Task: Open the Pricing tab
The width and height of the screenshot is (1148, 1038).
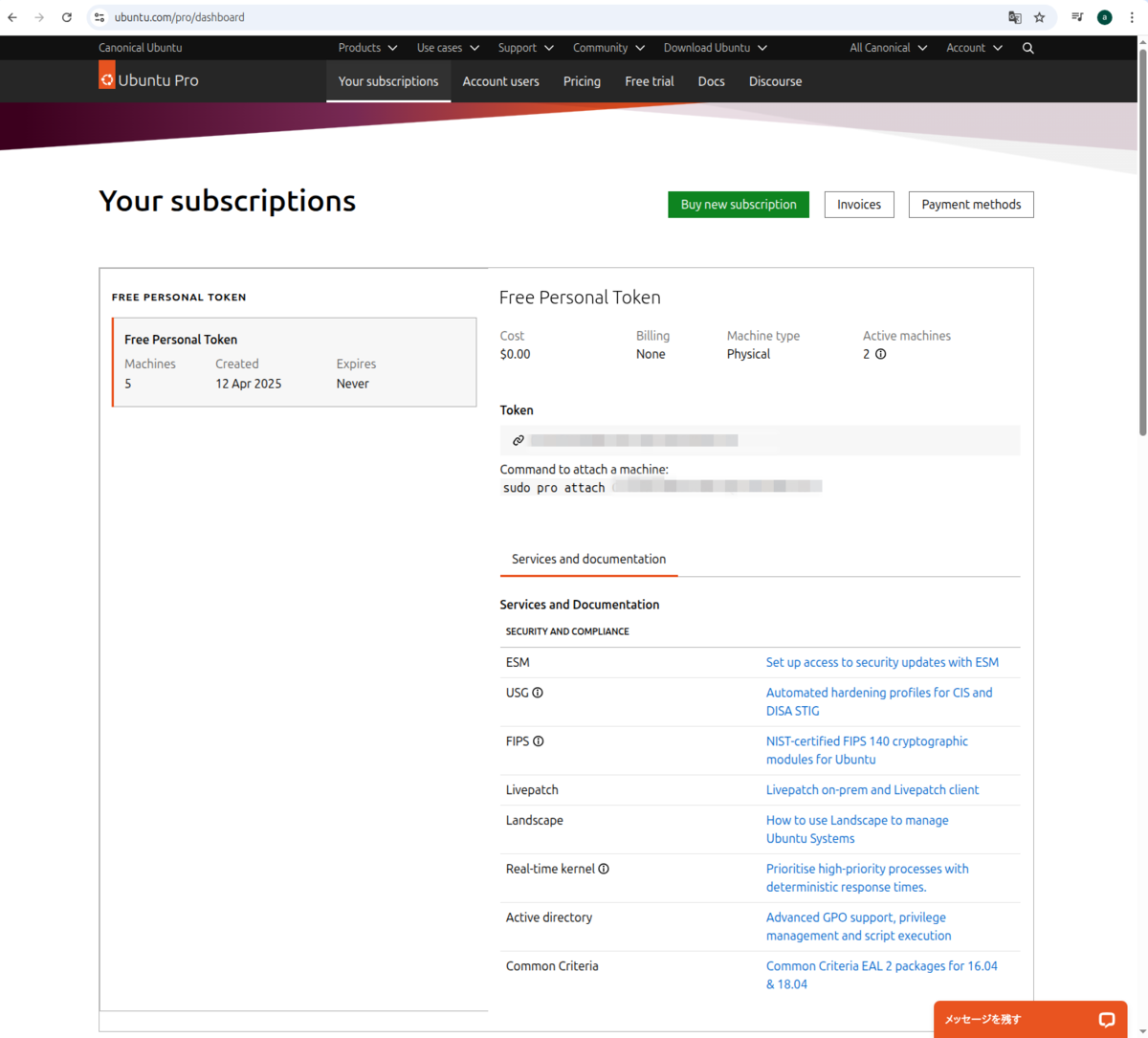Action: click(x=582, y=81)
